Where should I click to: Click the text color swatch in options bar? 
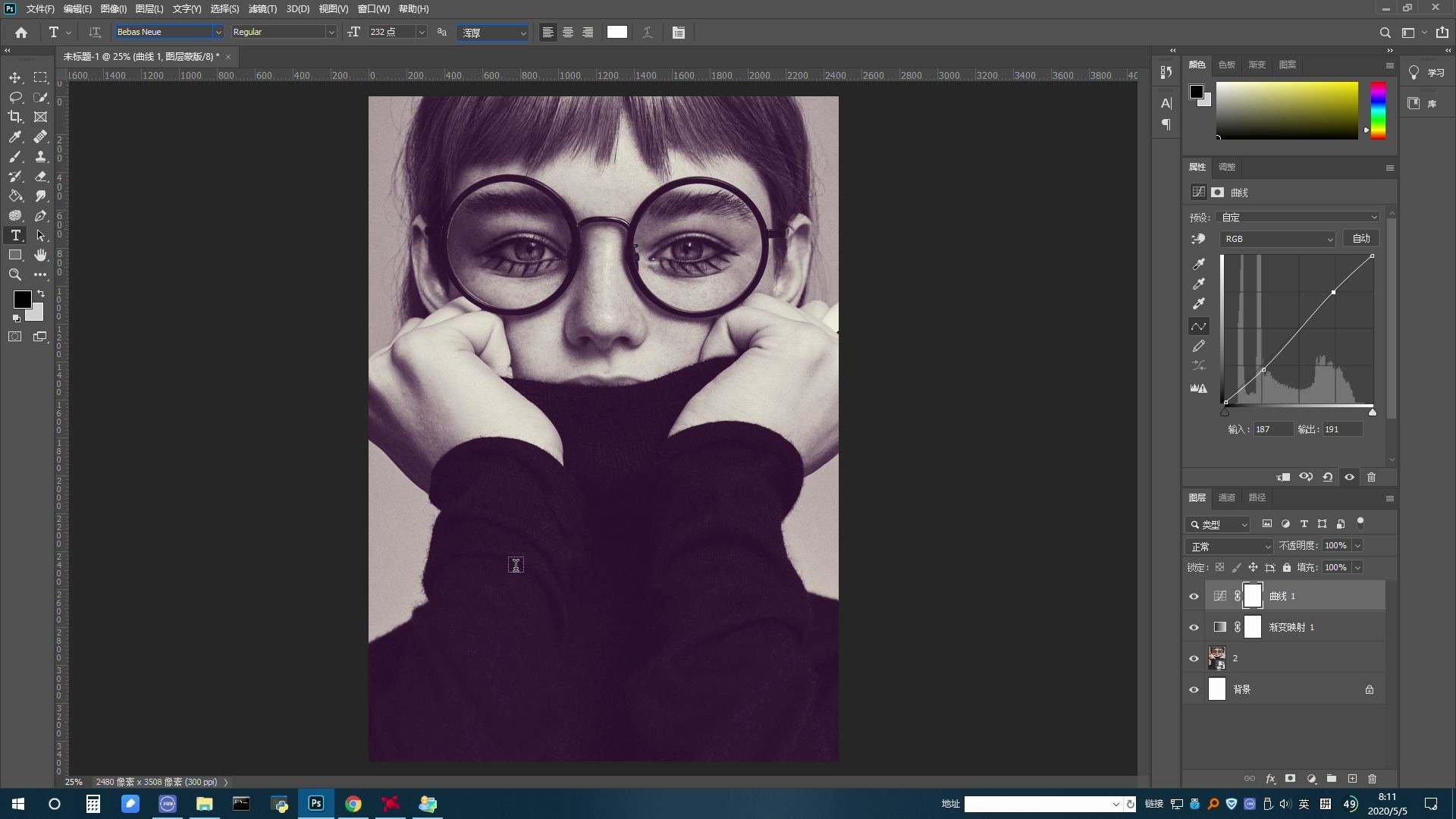click(617, 32)
